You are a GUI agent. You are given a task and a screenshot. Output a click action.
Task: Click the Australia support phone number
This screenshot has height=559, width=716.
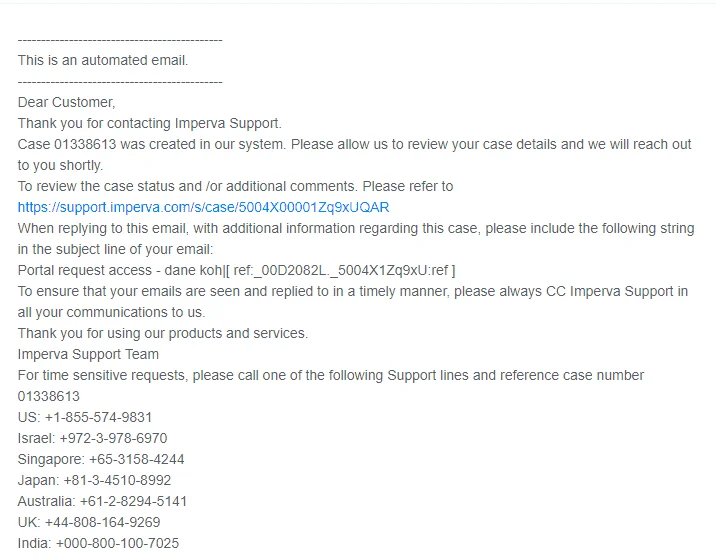(x=133, y=501)
